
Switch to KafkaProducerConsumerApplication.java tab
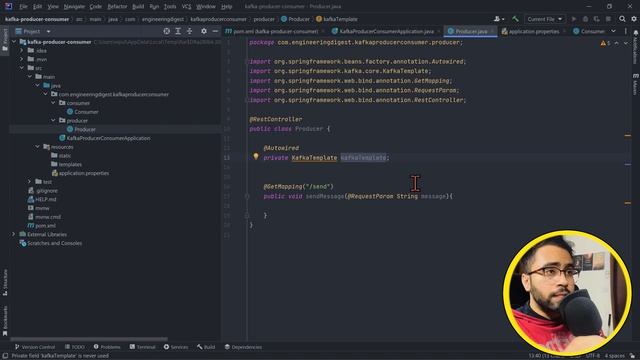384,31
